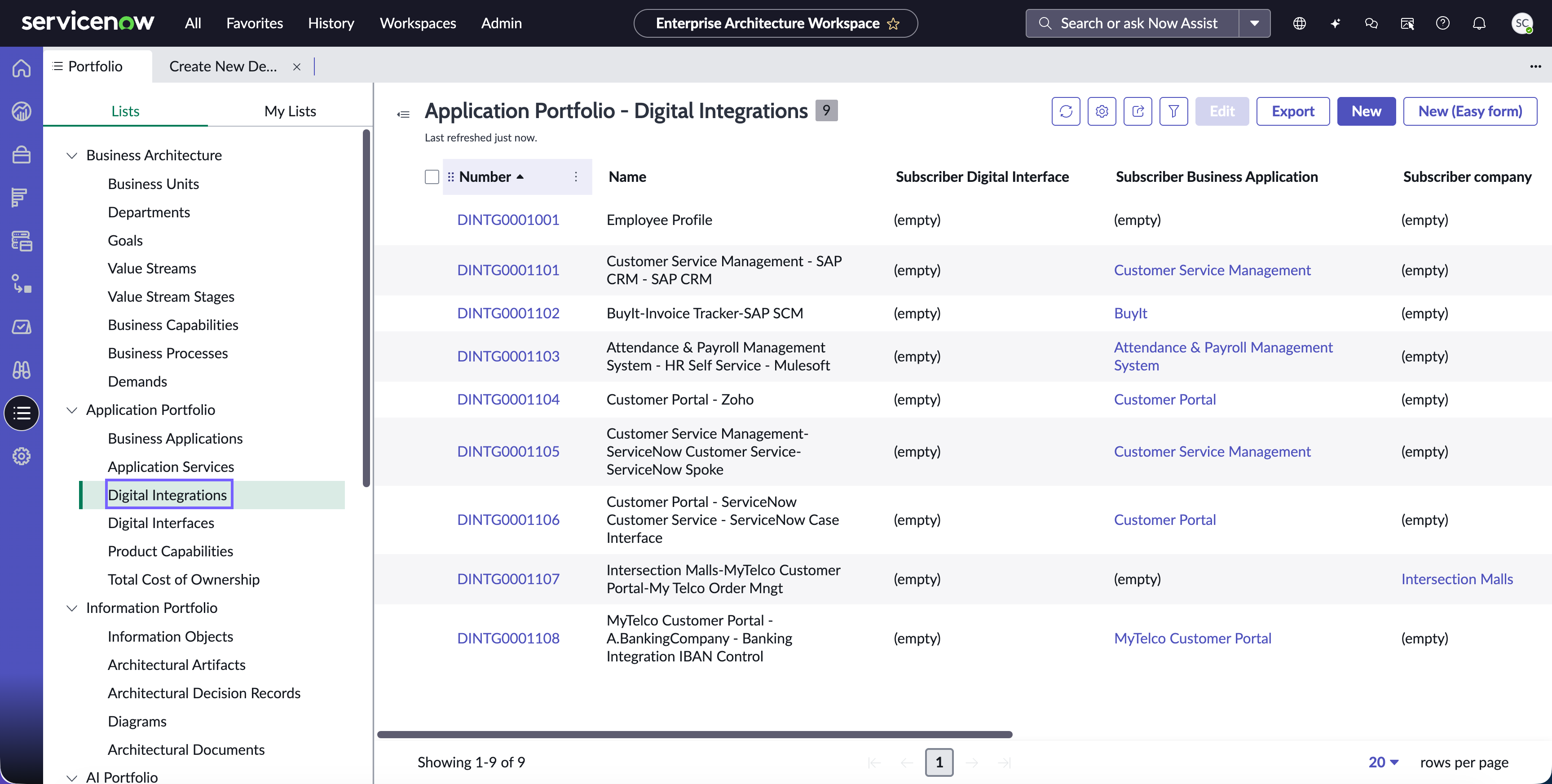Click the briefcase portfolio icon in sidebar

(22, 154)
